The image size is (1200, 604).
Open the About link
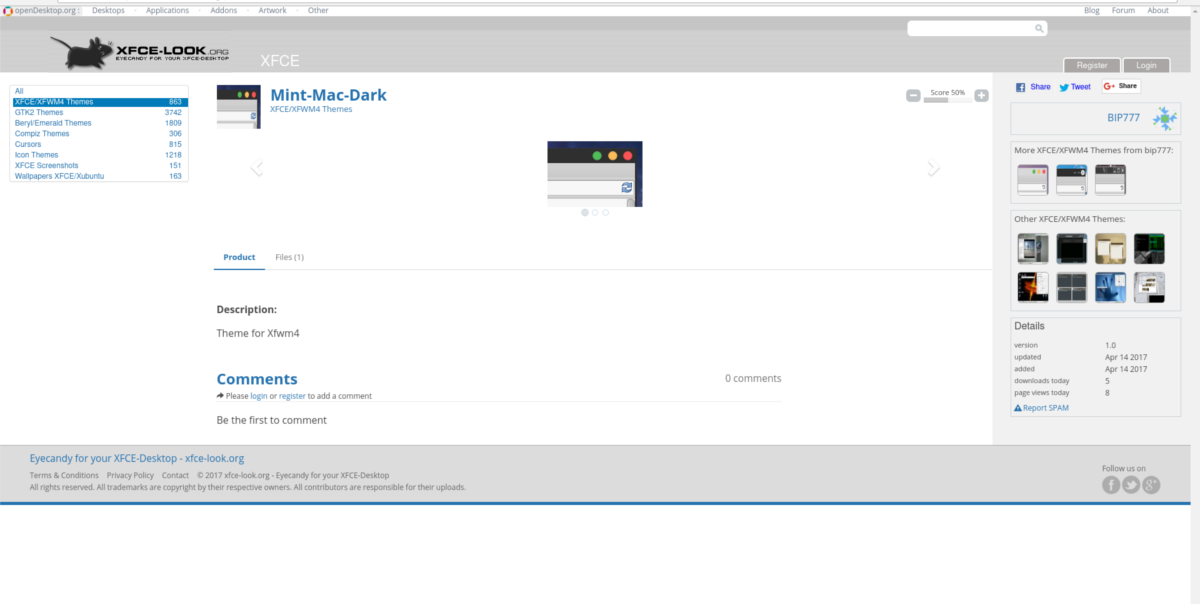coord(1158,10)
